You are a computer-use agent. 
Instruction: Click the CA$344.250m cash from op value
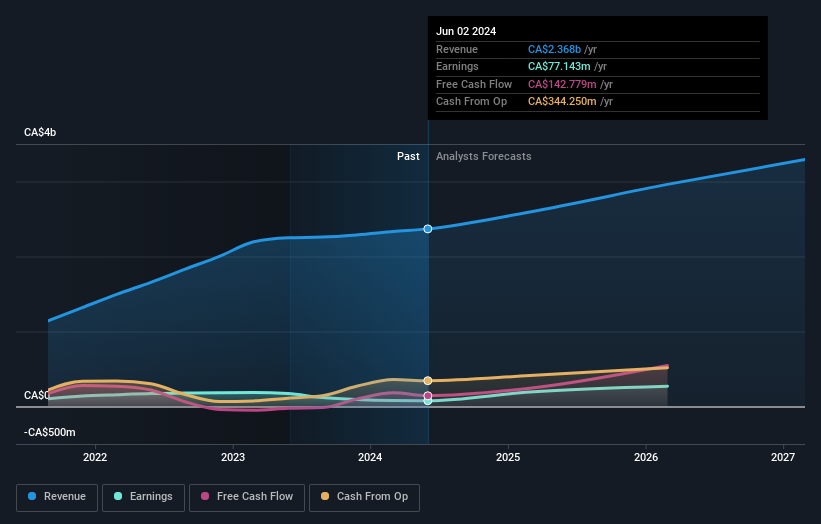coord(562,102)
